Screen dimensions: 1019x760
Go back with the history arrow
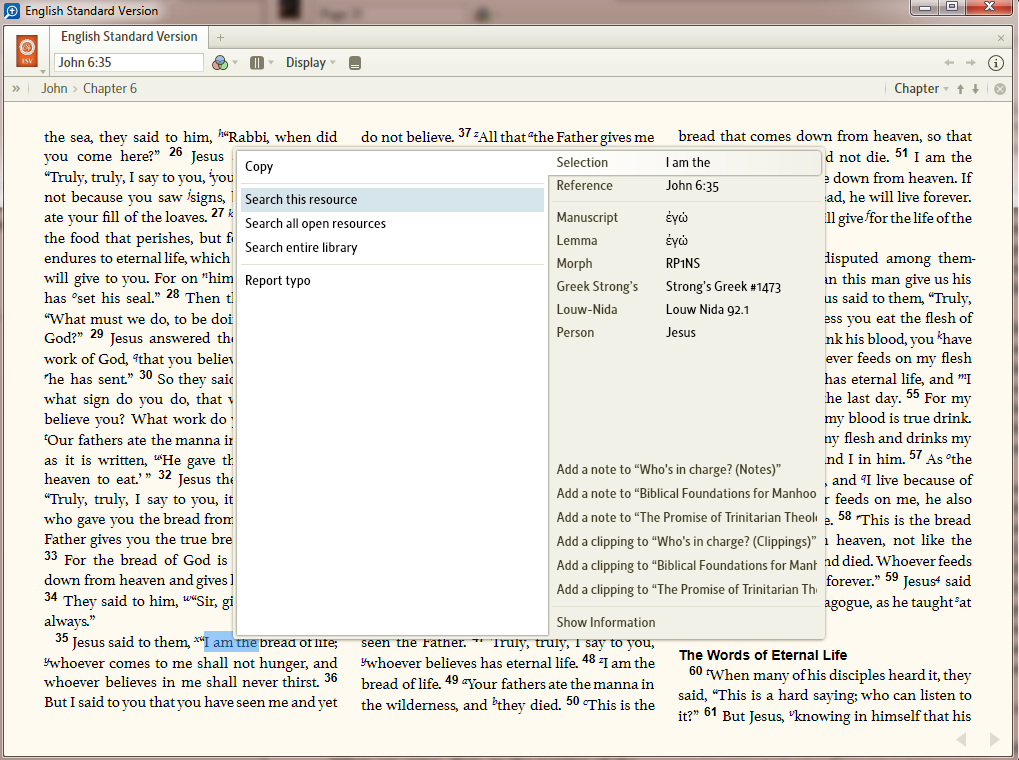949,62
